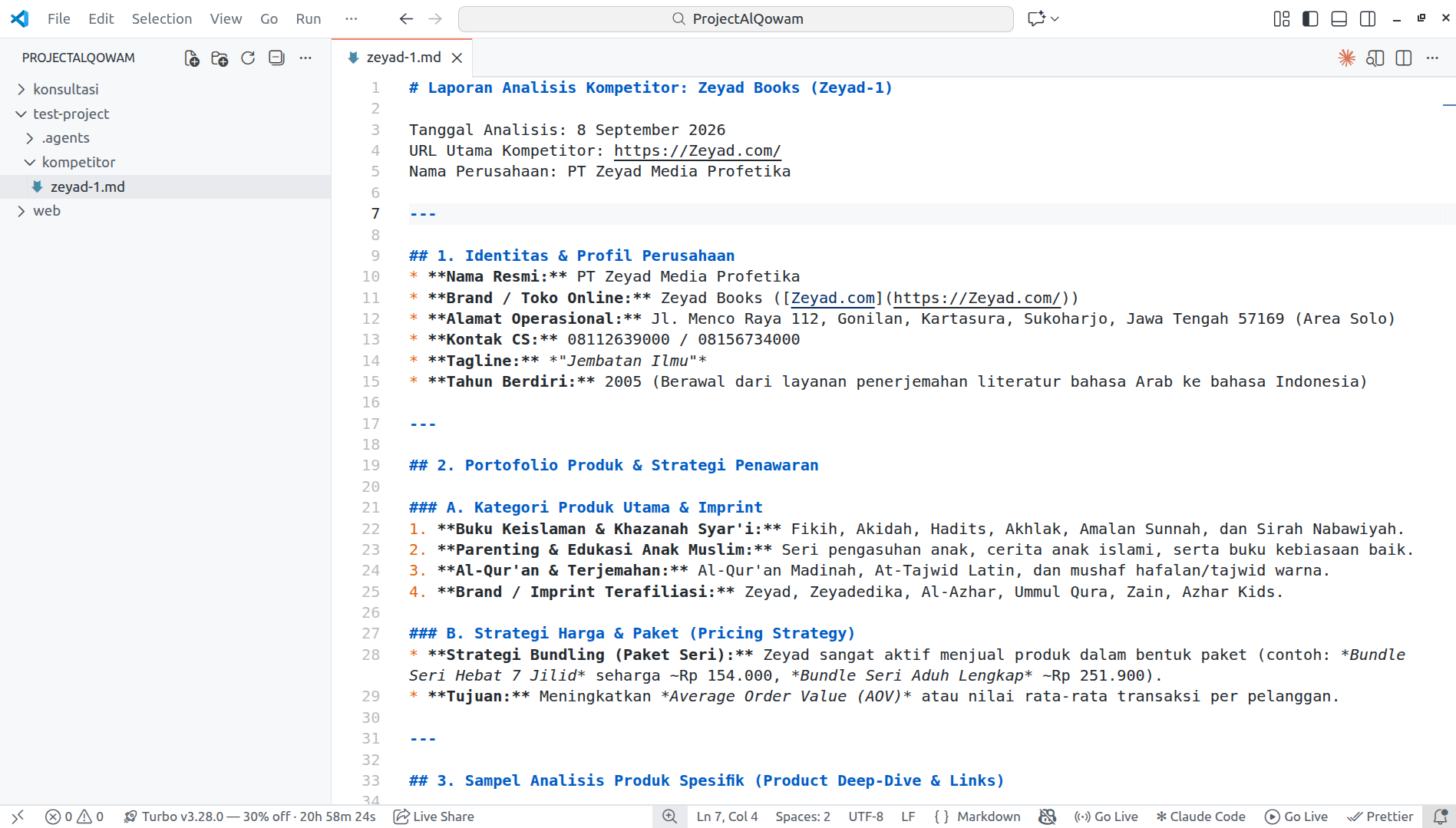Open Explorer views and more actions menu
The height and width of the screenshot is (828, 1456).
305,58
